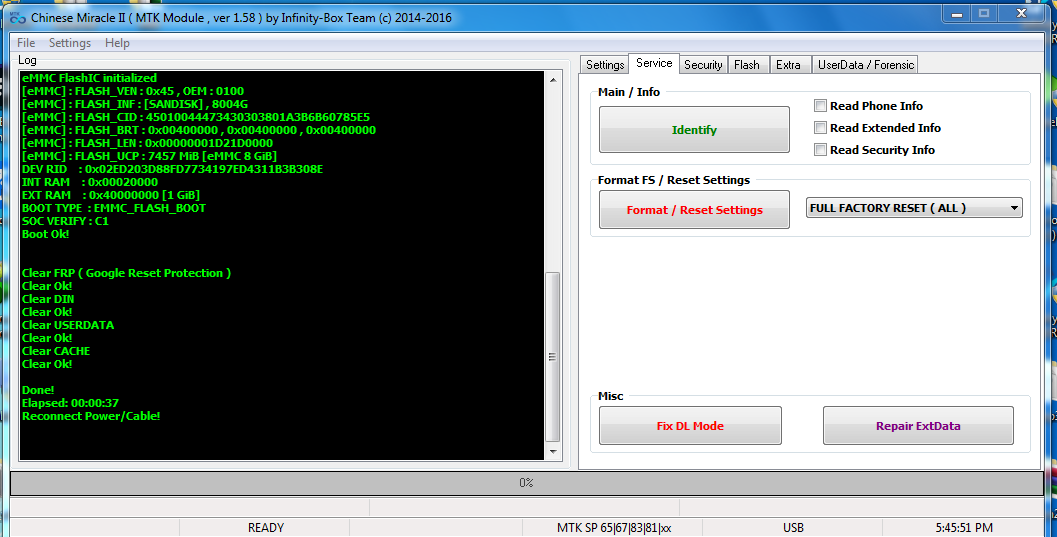Click log line 'Reconnect Power/Cable!'

91,416
